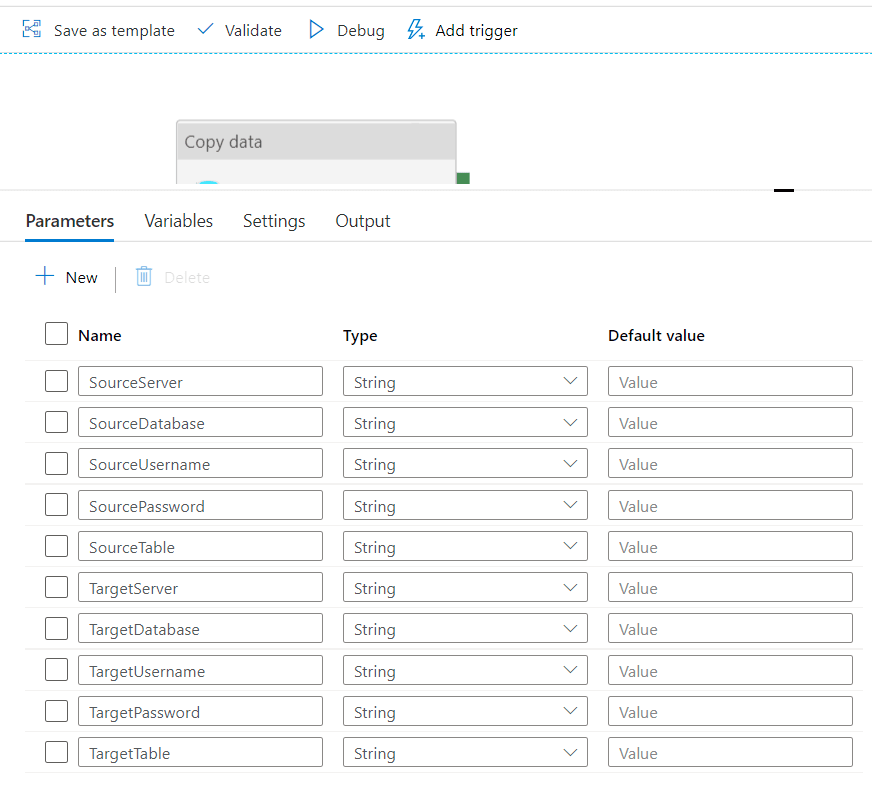The height and width of the screenshot is (790, 872).
Task: Click the Validate checkmark icon
Action: point(204,29)
